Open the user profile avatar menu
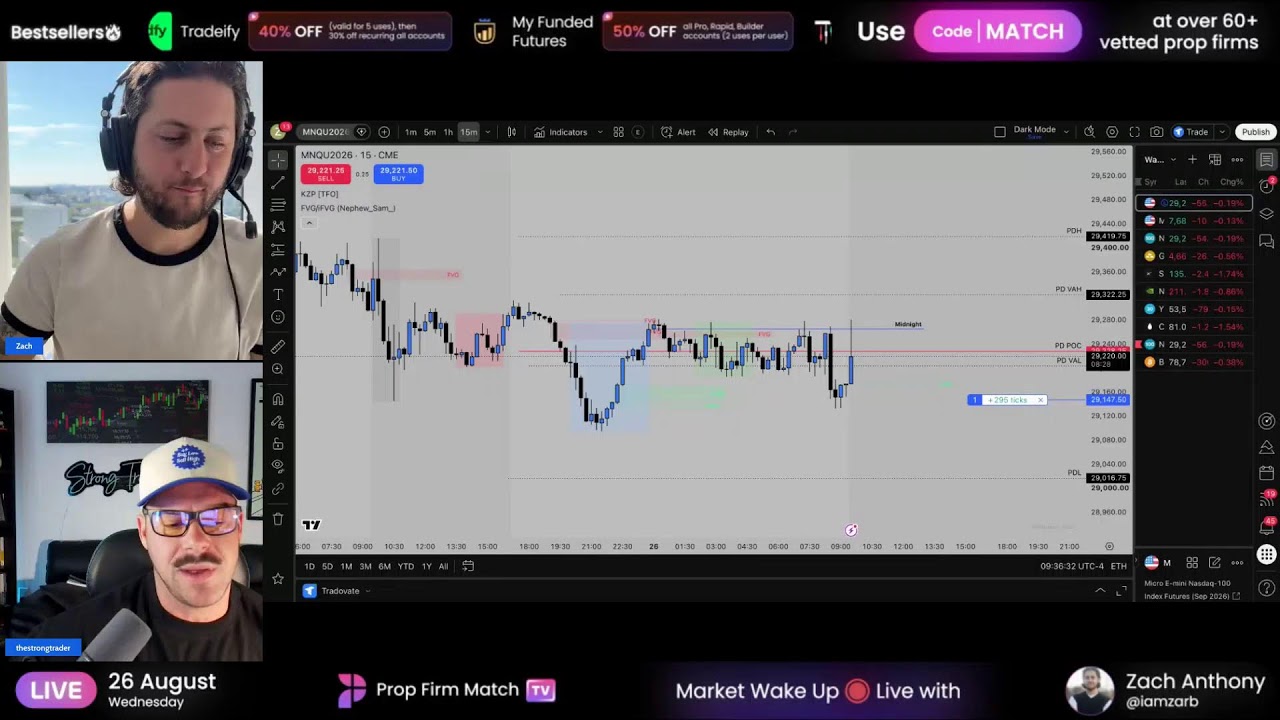The image size is (1280, 720). (278, 132)
